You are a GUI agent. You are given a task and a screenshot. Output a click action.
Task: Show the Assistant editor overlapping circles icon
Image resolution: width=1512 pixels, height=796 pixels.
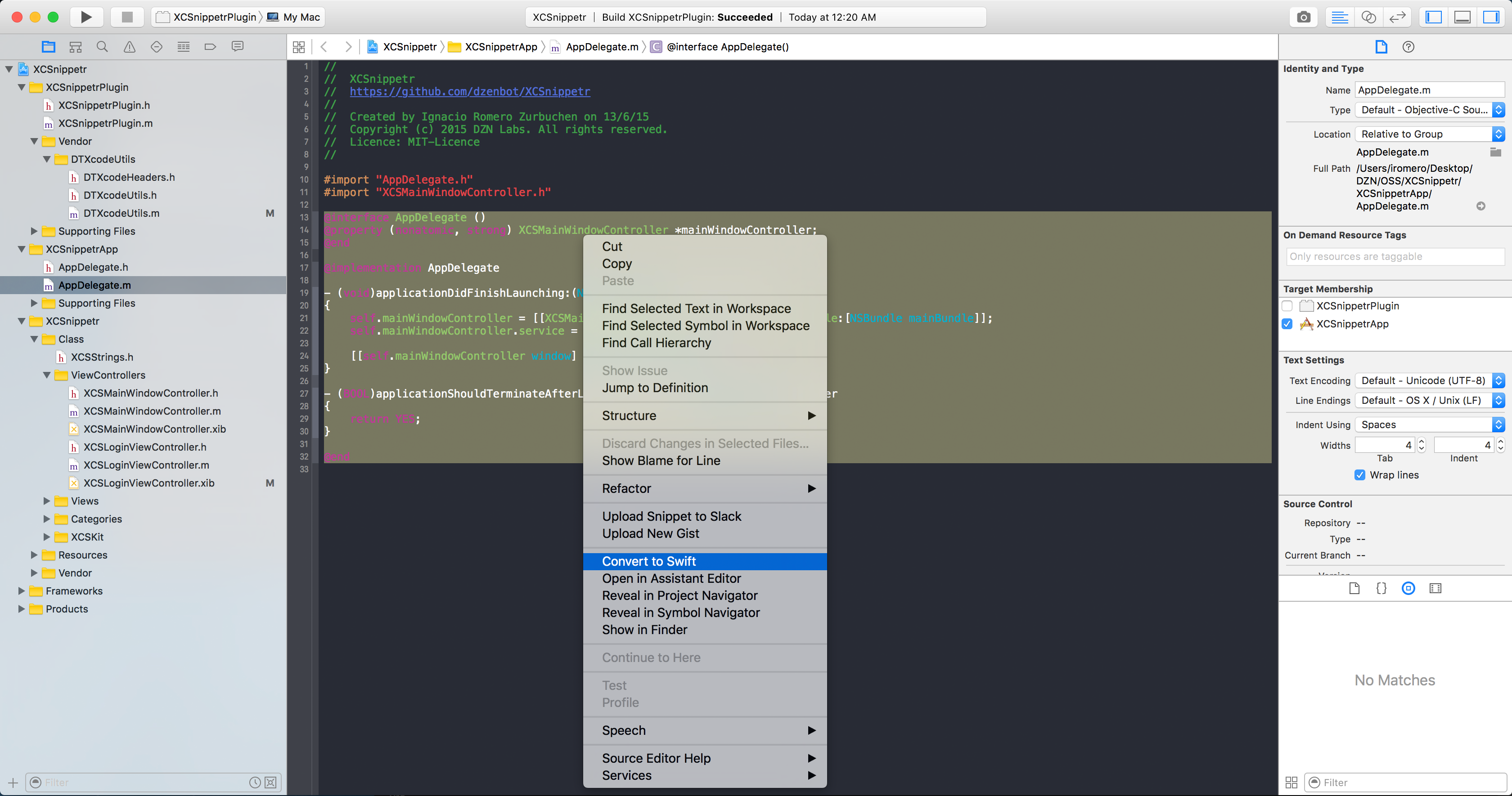(1368, 17)
